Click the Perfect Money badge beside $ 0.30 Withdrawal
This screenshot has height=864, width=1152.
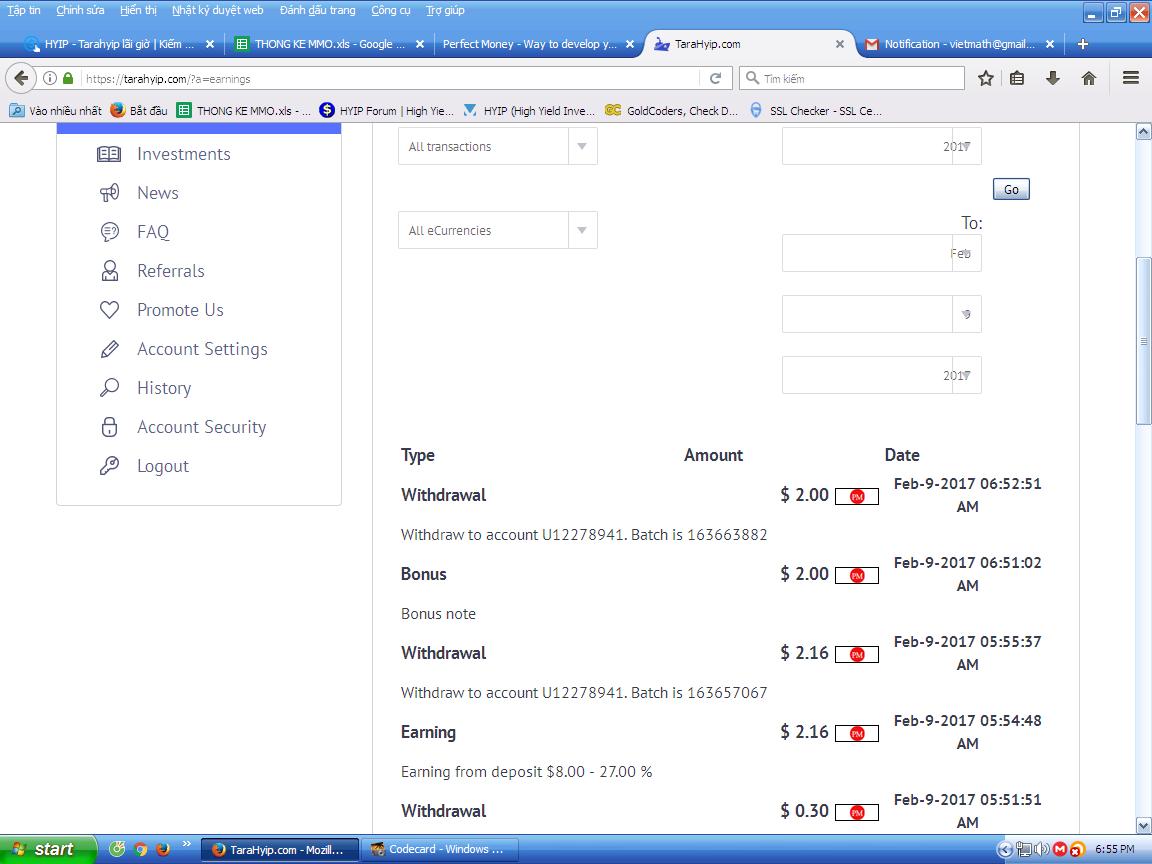857,812
